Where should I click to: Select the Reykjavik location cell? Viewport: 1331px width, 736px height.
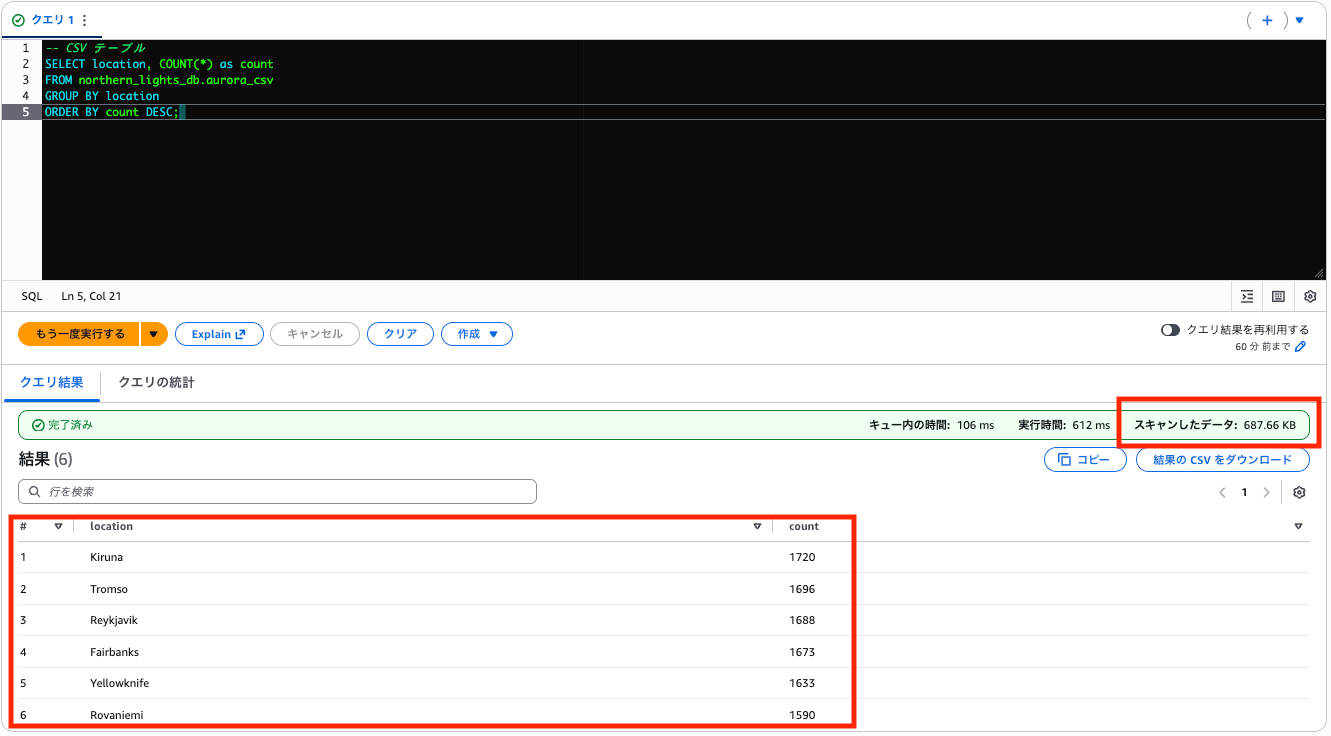pyautogui.click(x=114, y=620)
